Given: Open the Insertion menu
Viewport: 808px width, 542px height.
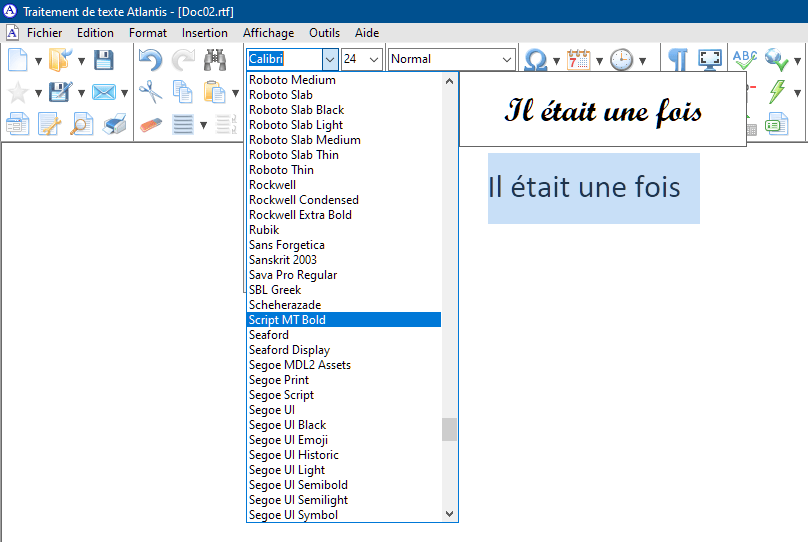Looking at the screenshot, I should pyautogui.click(x=204, y=33).
